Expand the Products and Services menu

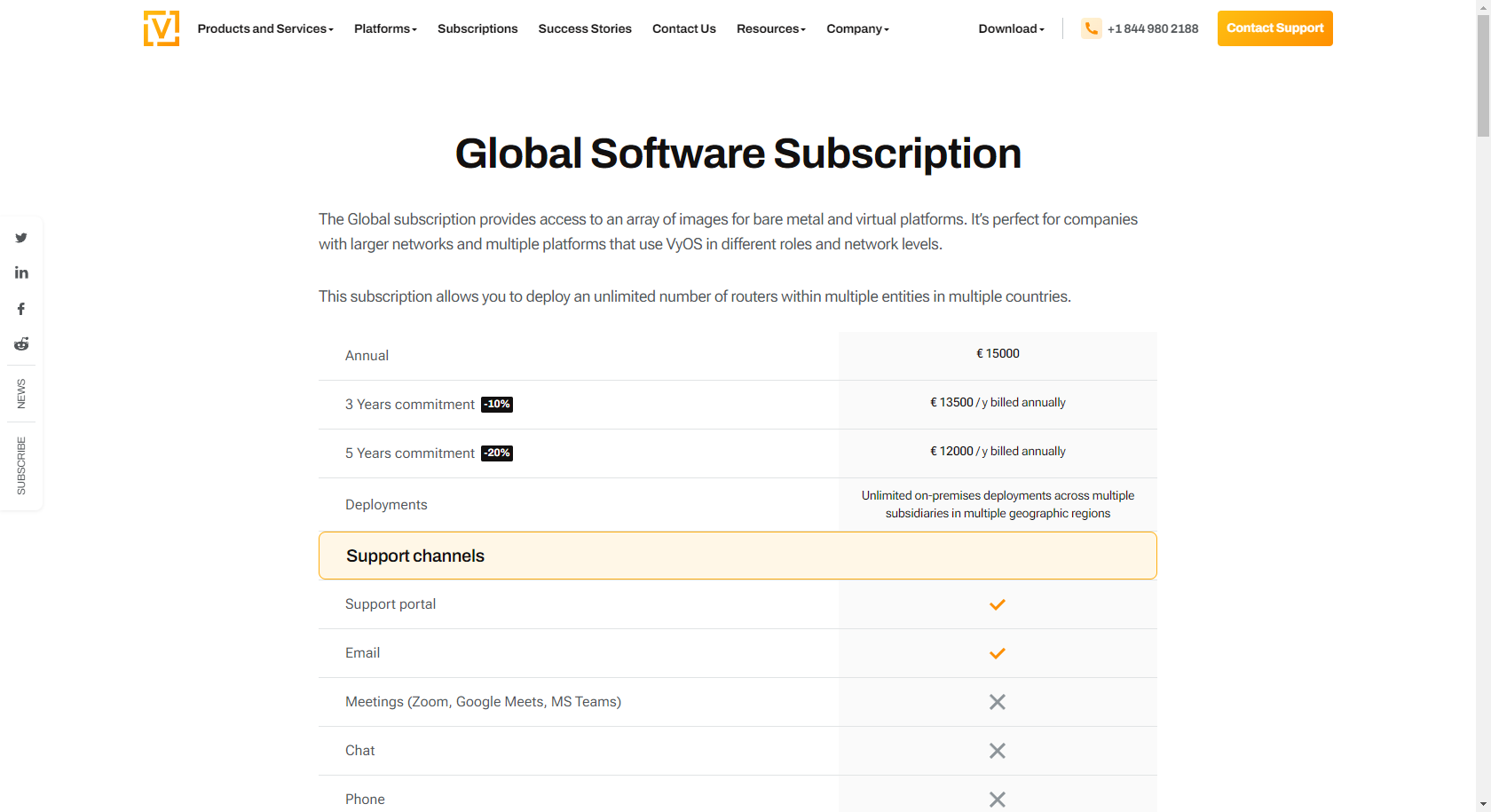point(264,28)
